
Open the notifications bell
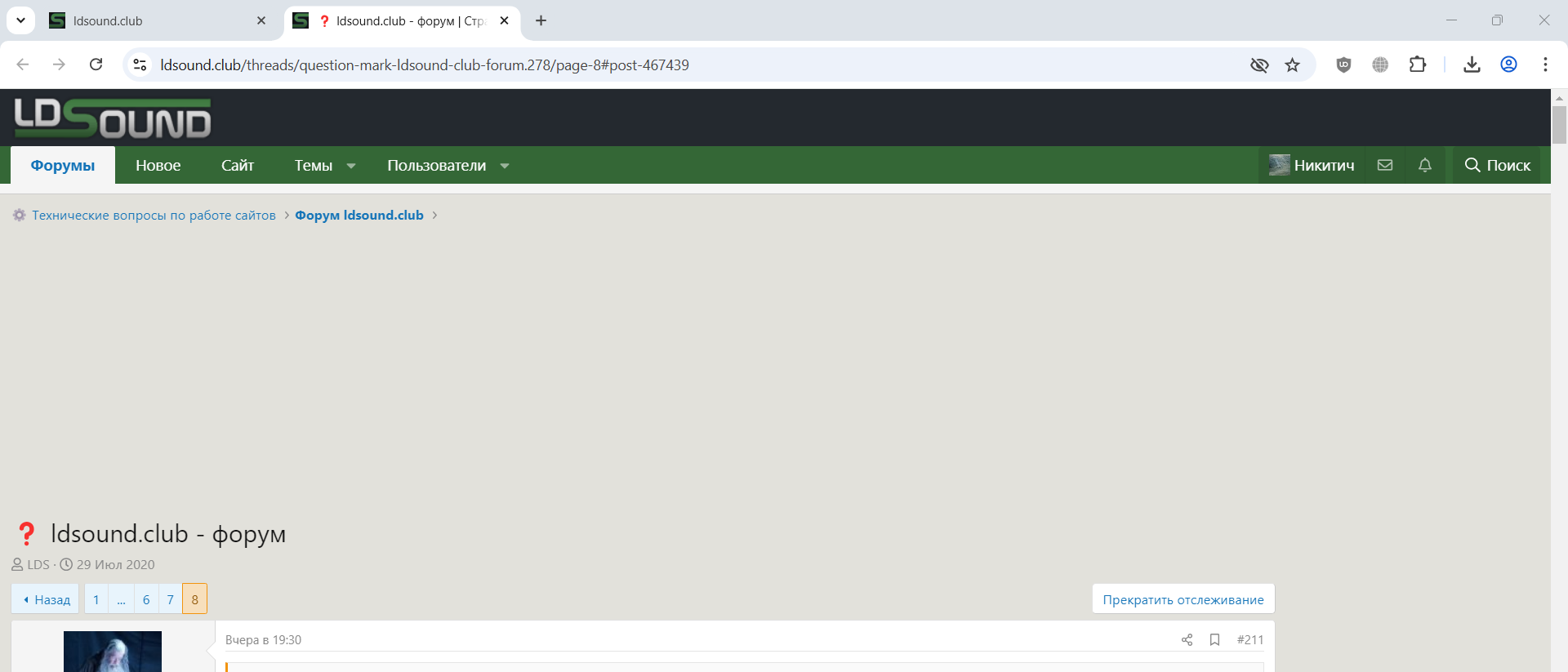(x=1425, y=165)
